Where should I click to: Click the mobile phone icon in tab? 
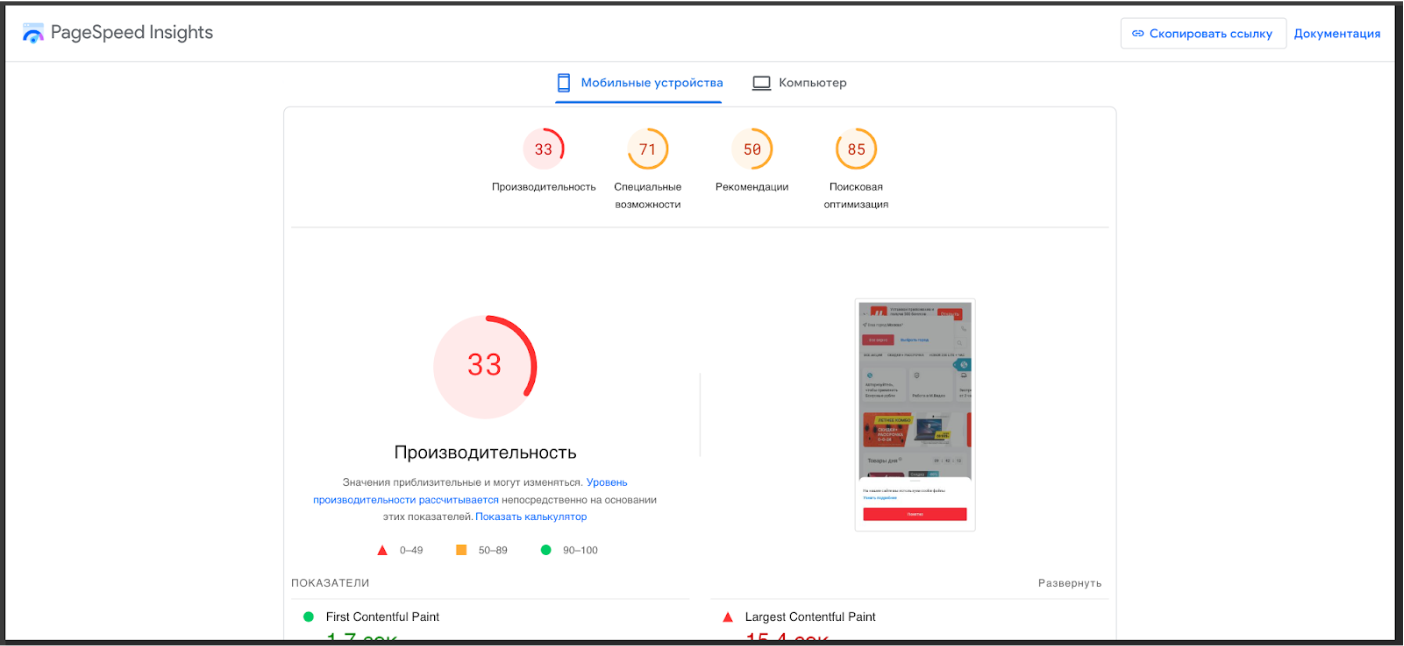point(564,83)
